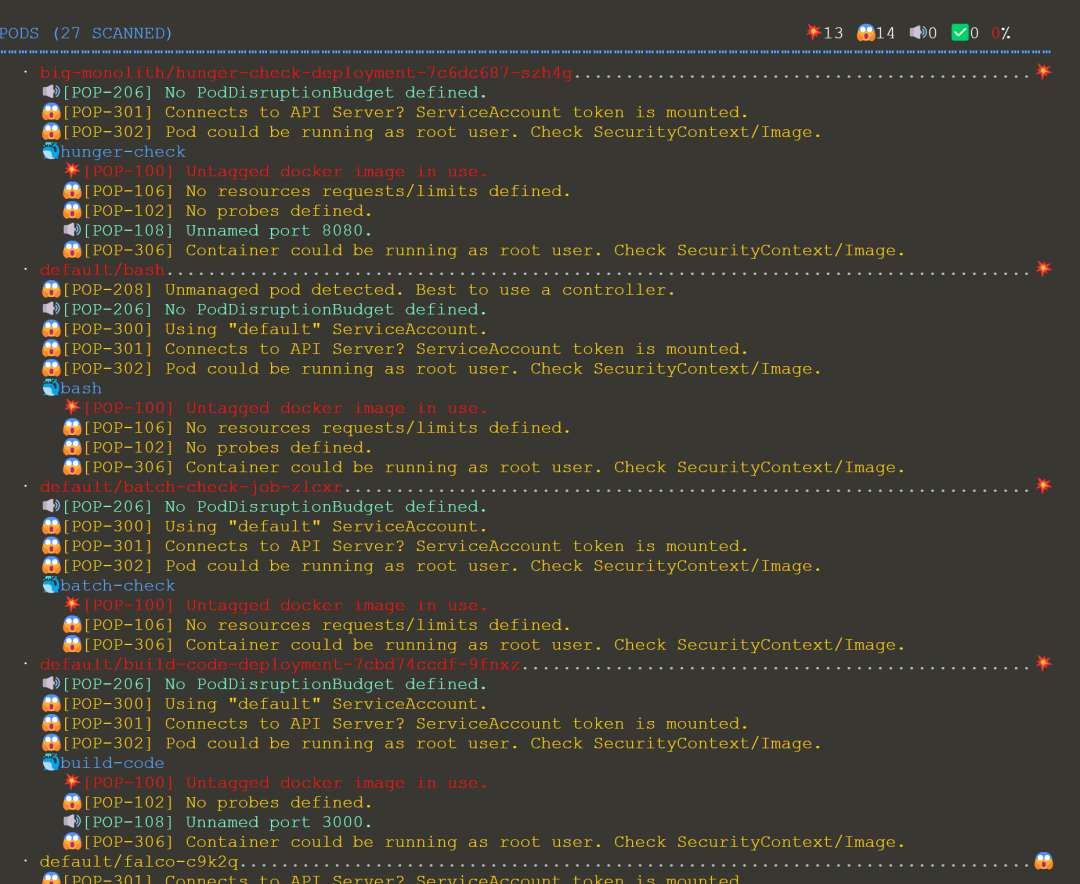Click explosion icon at end of big-monolith row
Image resolution: width=1080 pixels, height=884 pixels.
(1043, 71)
